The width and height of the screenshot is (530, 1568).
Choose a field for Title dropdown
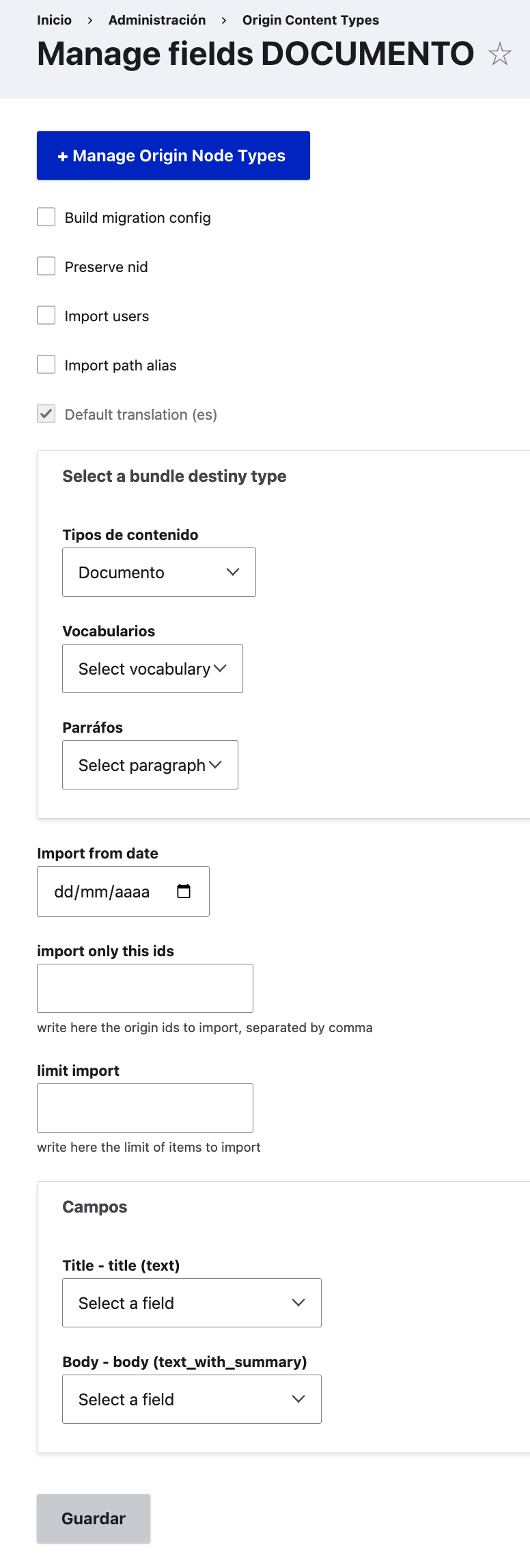[191, 1303]
